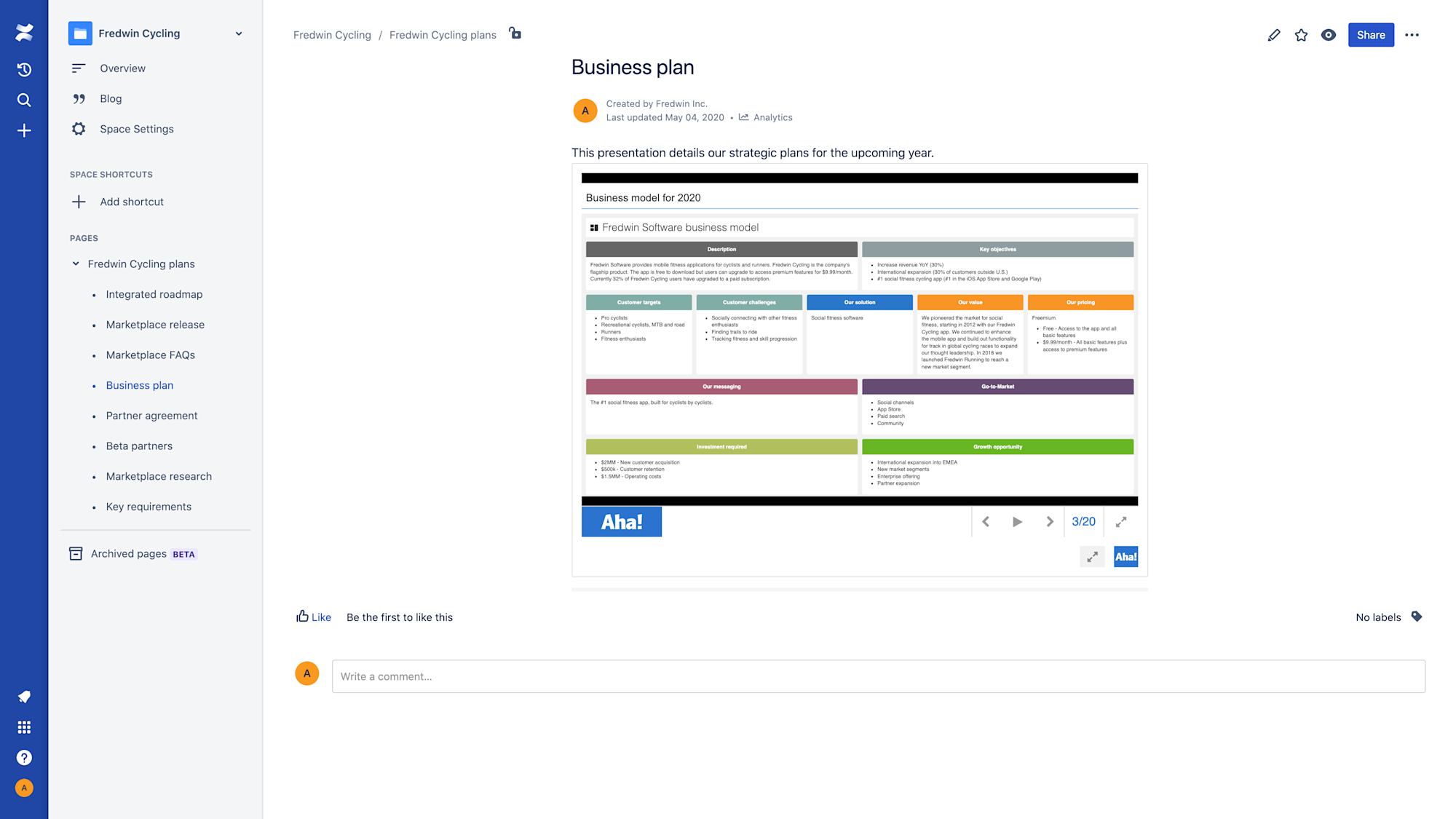Click the apps switcher grid icon
1456x819 pixels.
tap(24, 727)
